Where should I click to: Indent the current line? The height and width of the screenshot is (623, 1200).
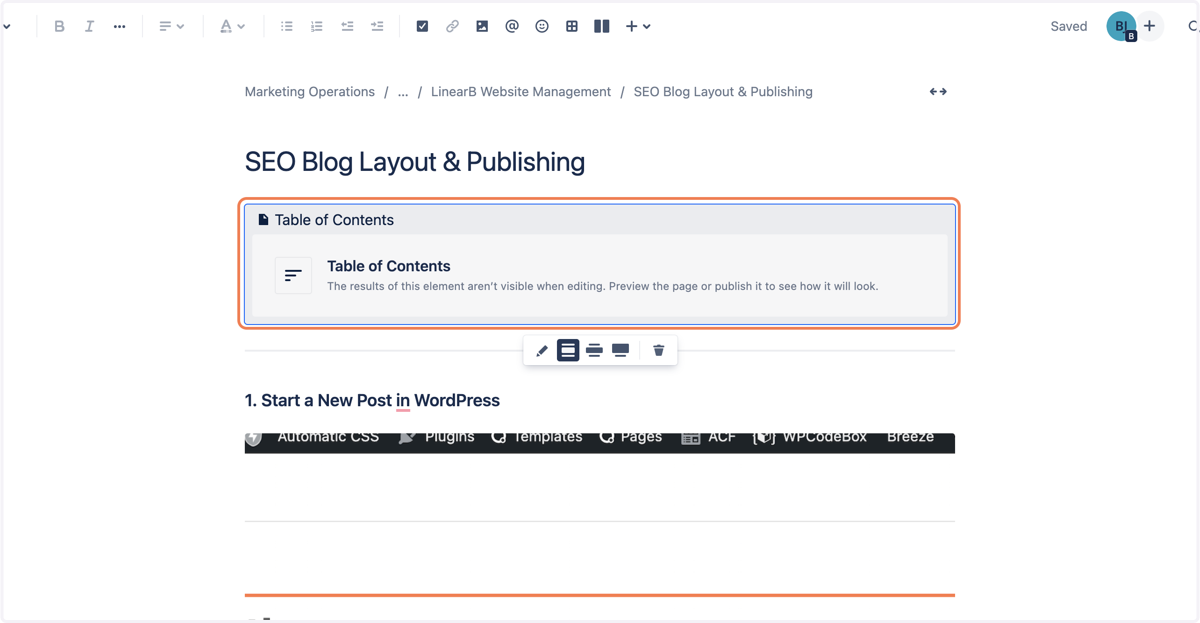click(x=377, y=26)
